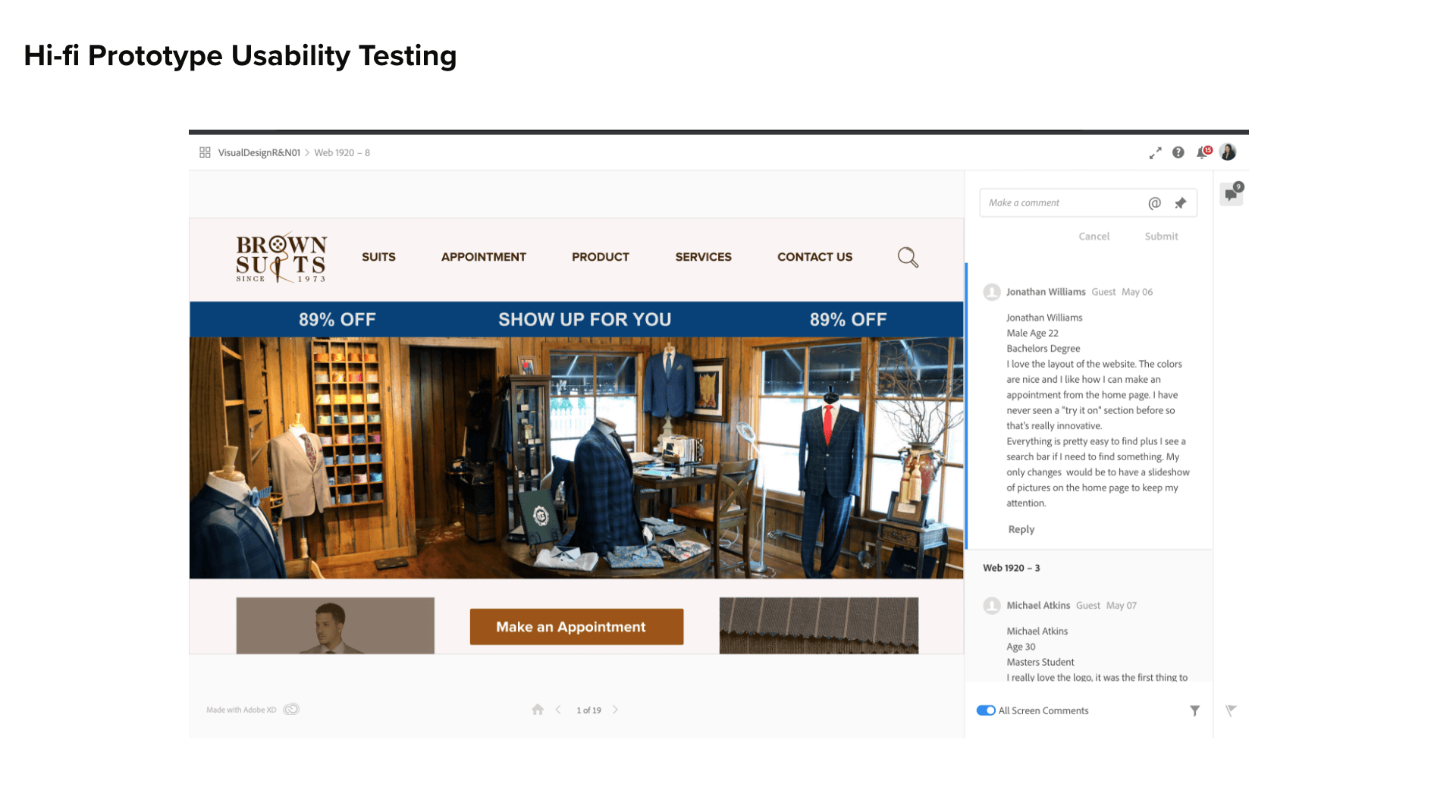Click the Brown Suits logo
Viewport: 1456px width, 812px height.
[281, 258]
